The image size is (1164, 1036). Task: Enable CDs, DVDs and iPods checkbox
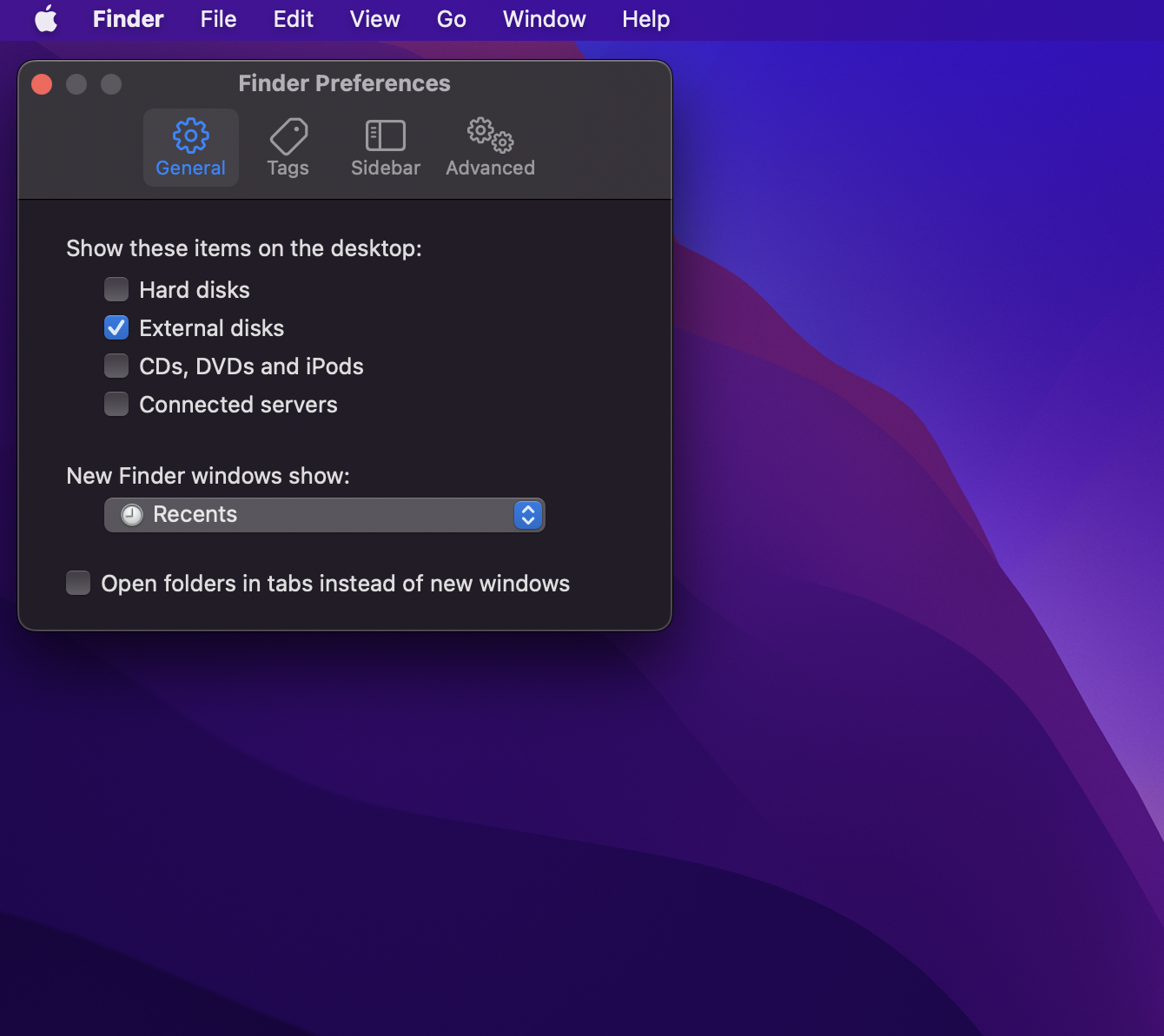(x=116, y=366)
